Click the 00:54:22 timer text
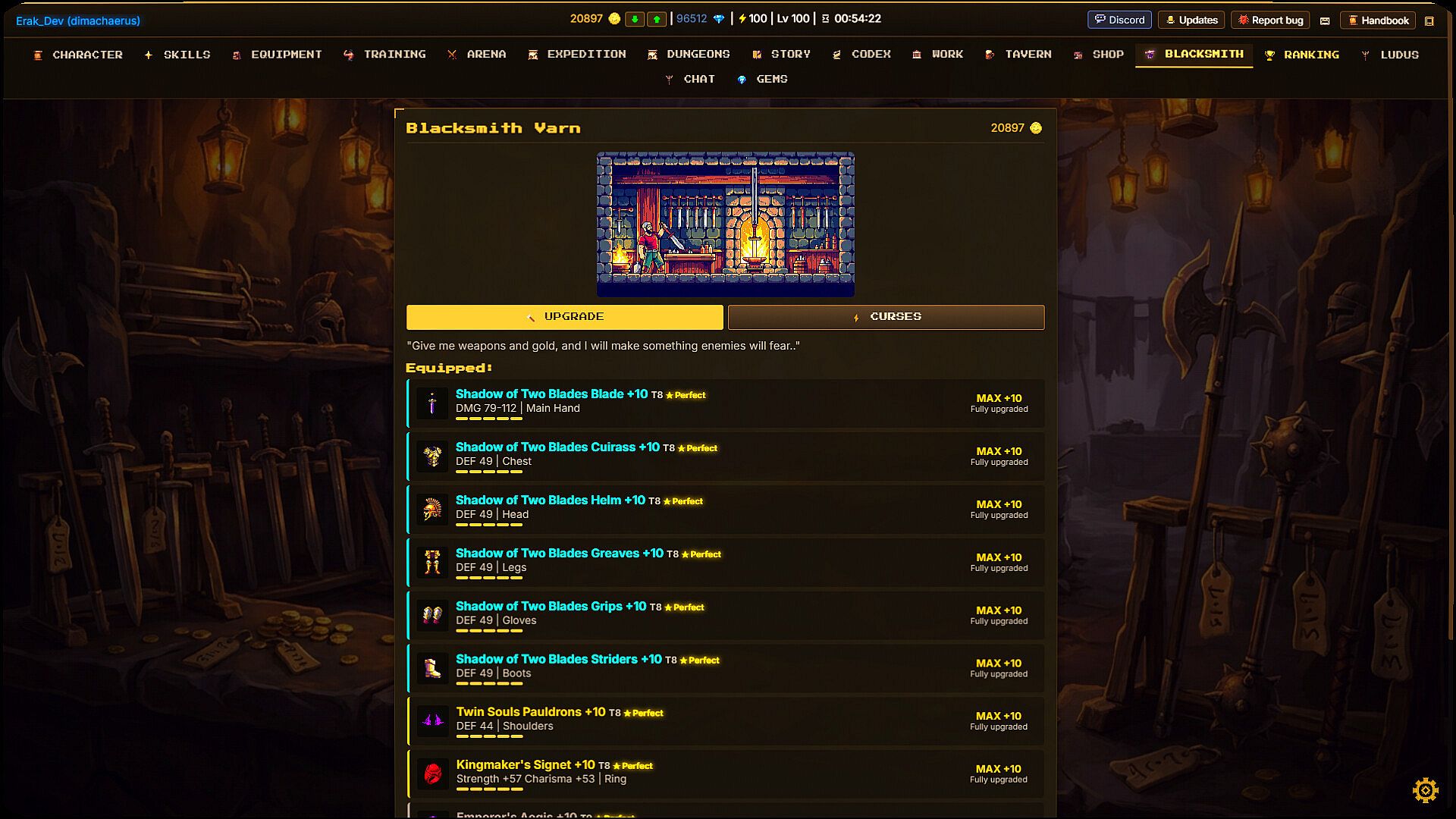This screenshot has height=819, width=1456. [x=858, y=19]
